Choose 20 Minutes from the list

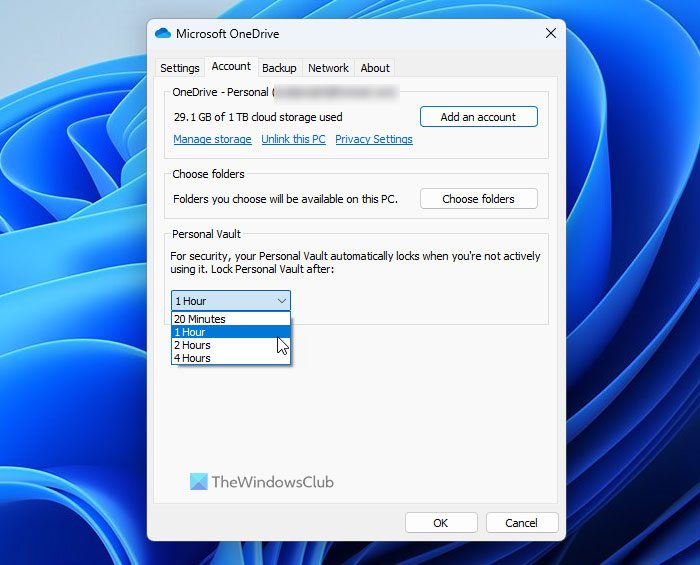(231, 319)
